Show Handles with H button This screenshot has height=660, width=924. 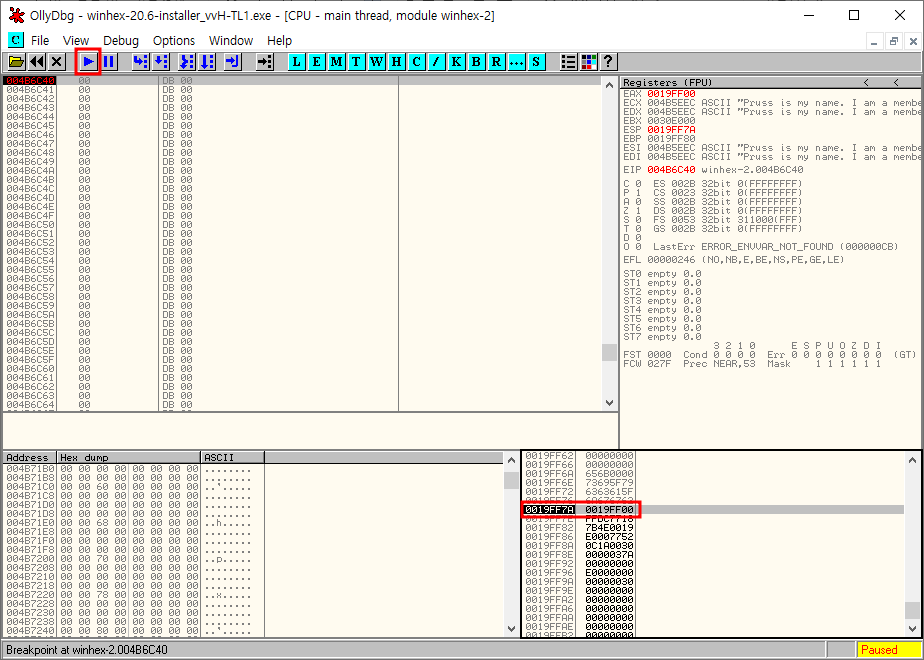[x=397, y=61]
